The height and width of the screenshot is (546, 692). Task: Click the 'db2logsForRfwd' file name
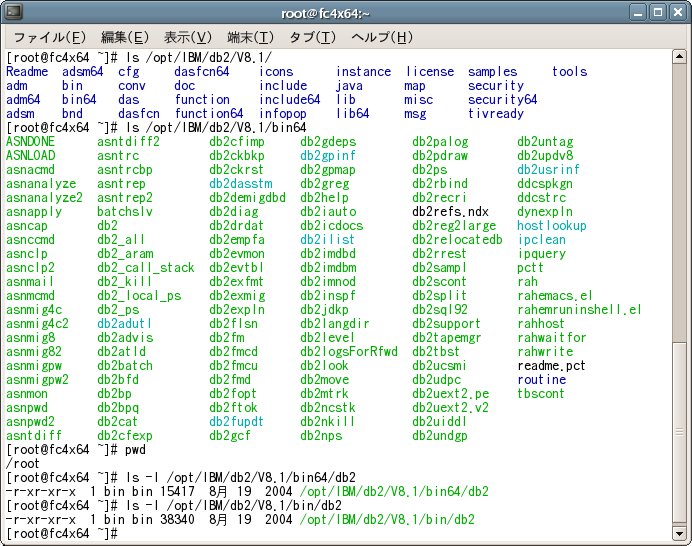(x=349, y=352)
